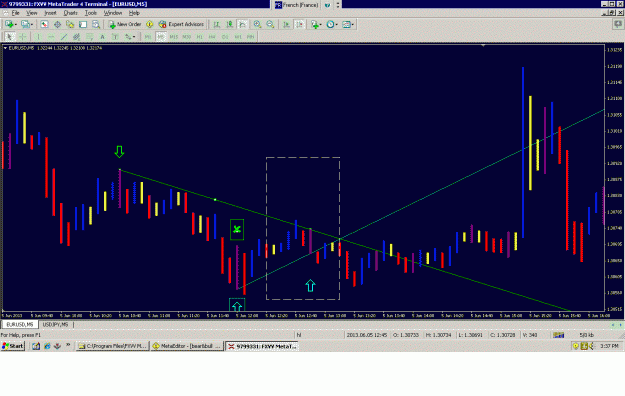Expand the New Chart dropdown arrow
This screenshot has height=396, width=625.
[15, 25]
